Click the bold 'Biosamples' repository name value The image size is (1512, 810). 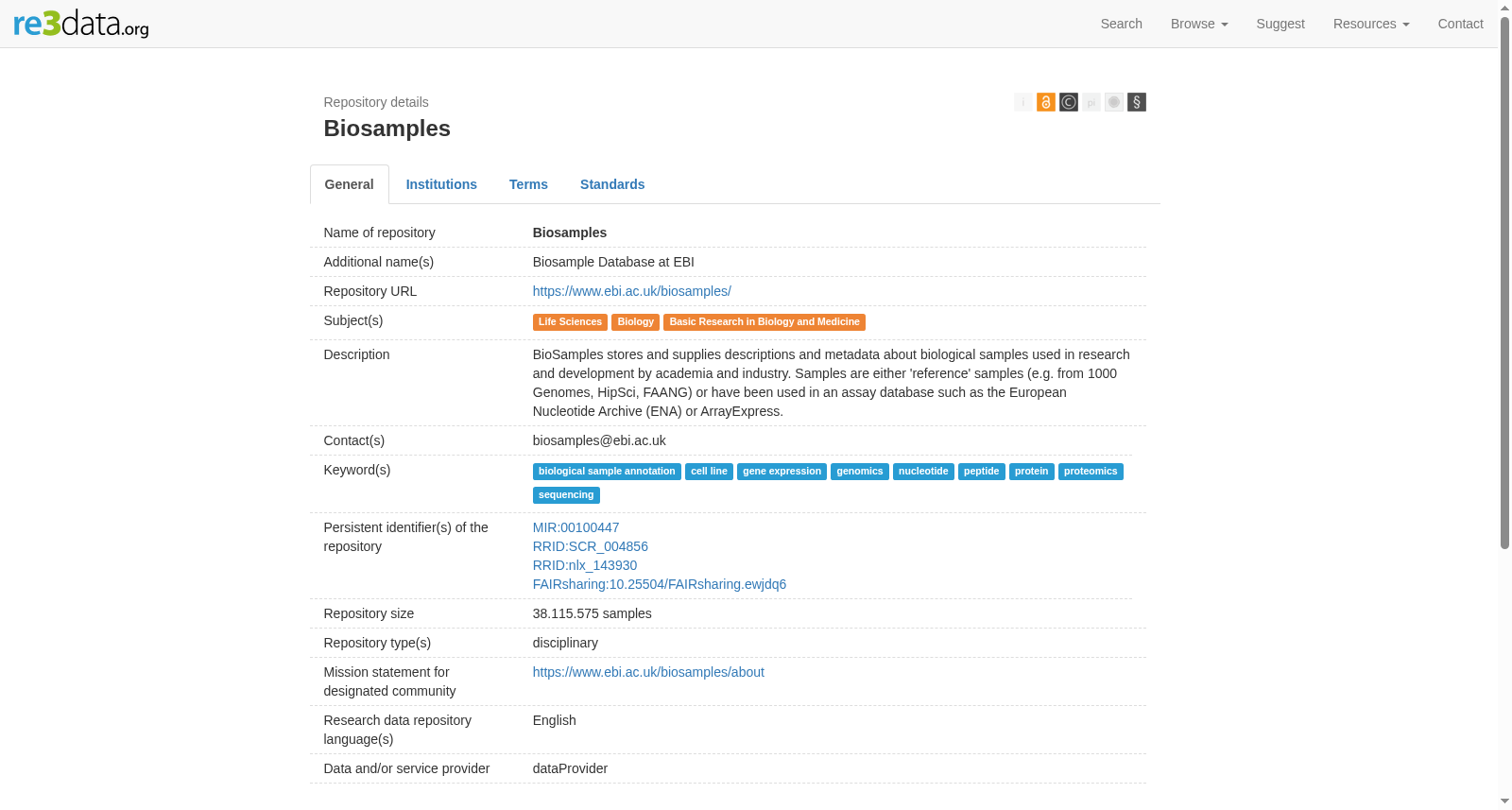point(570,233)
